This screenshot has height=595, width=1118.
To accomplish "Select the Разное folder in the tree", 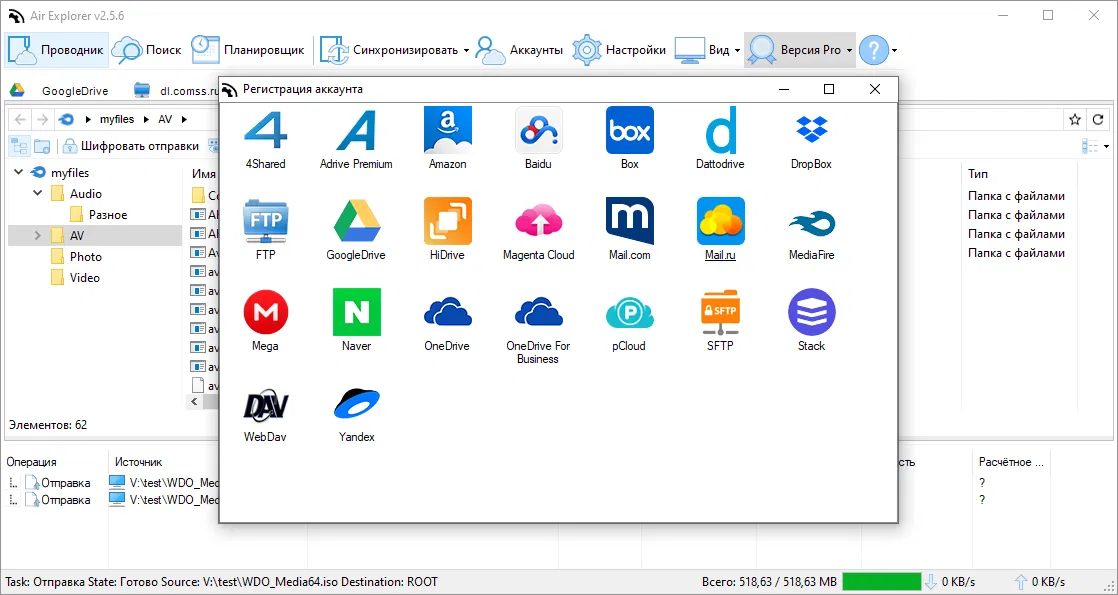I will [108, 215].
